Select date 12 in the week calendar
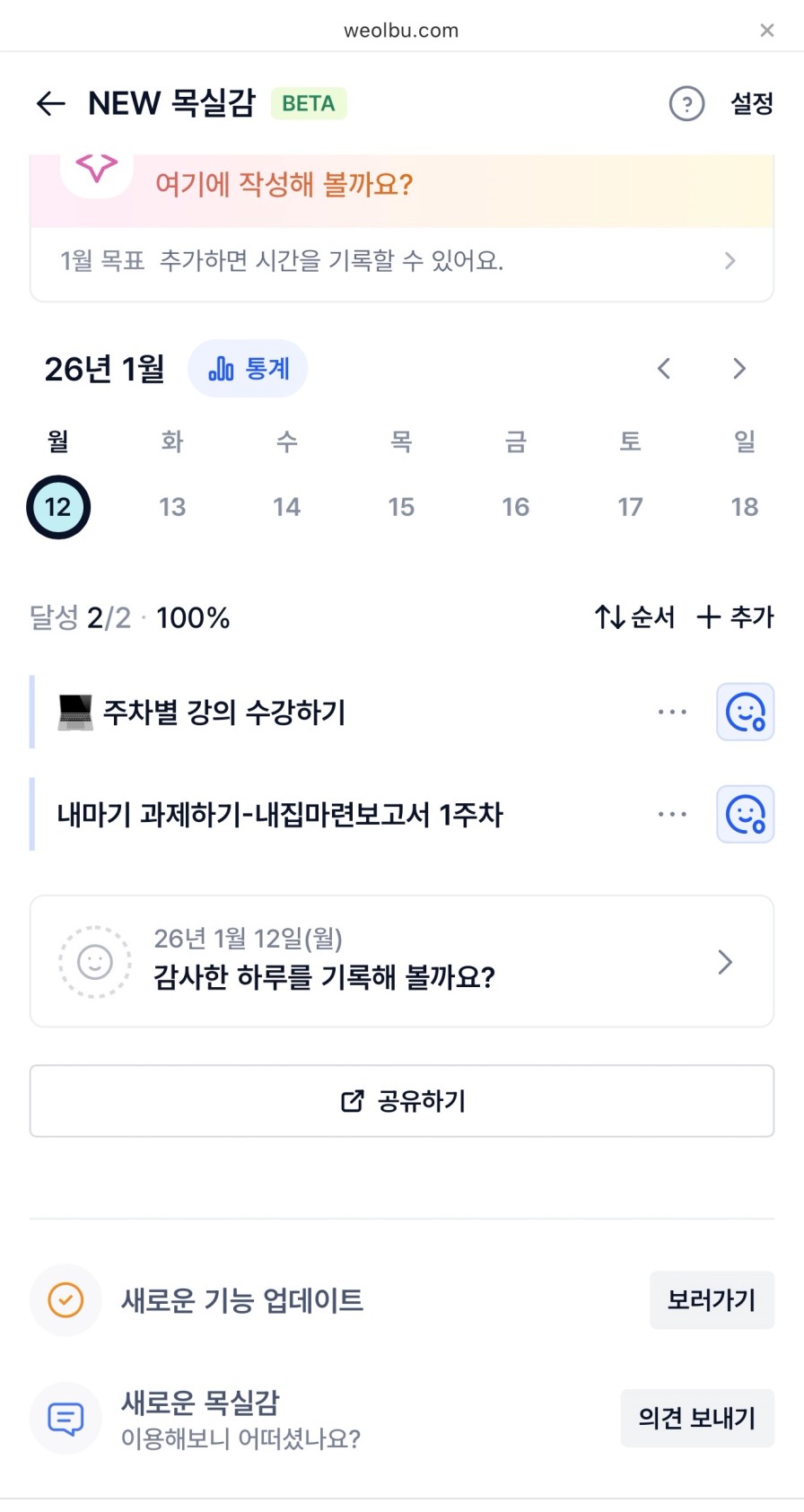804x1512 pixels. tap(58, 507)
